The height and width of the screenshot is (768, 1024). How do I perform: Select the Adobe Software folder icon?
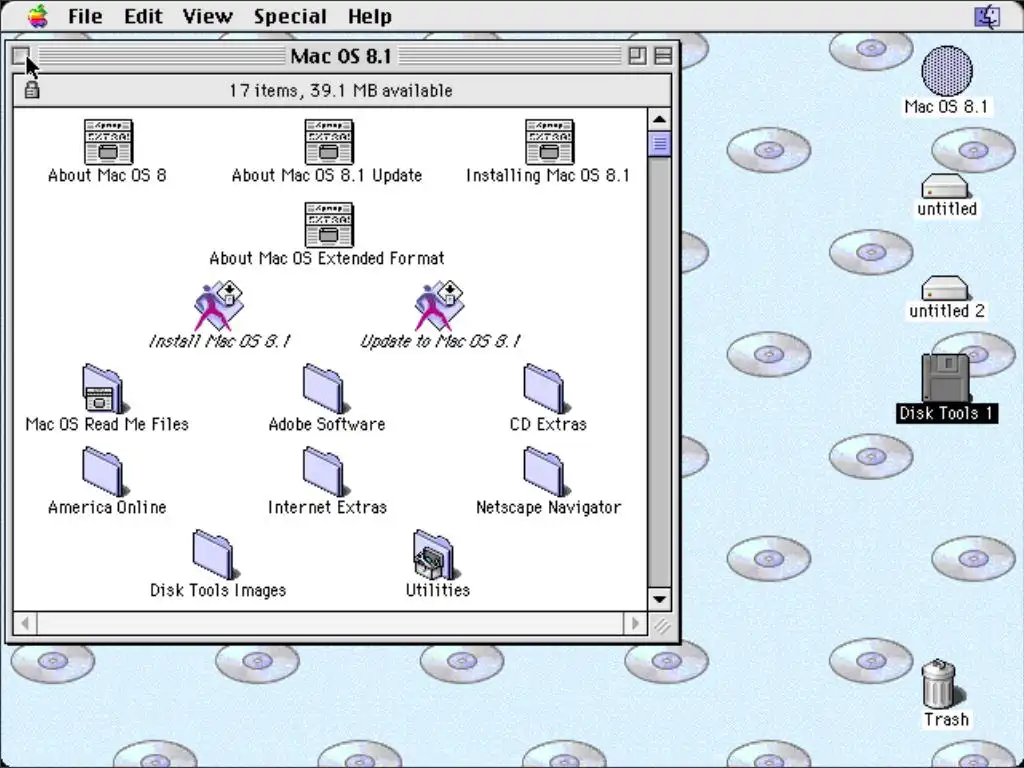coord(325,389)
